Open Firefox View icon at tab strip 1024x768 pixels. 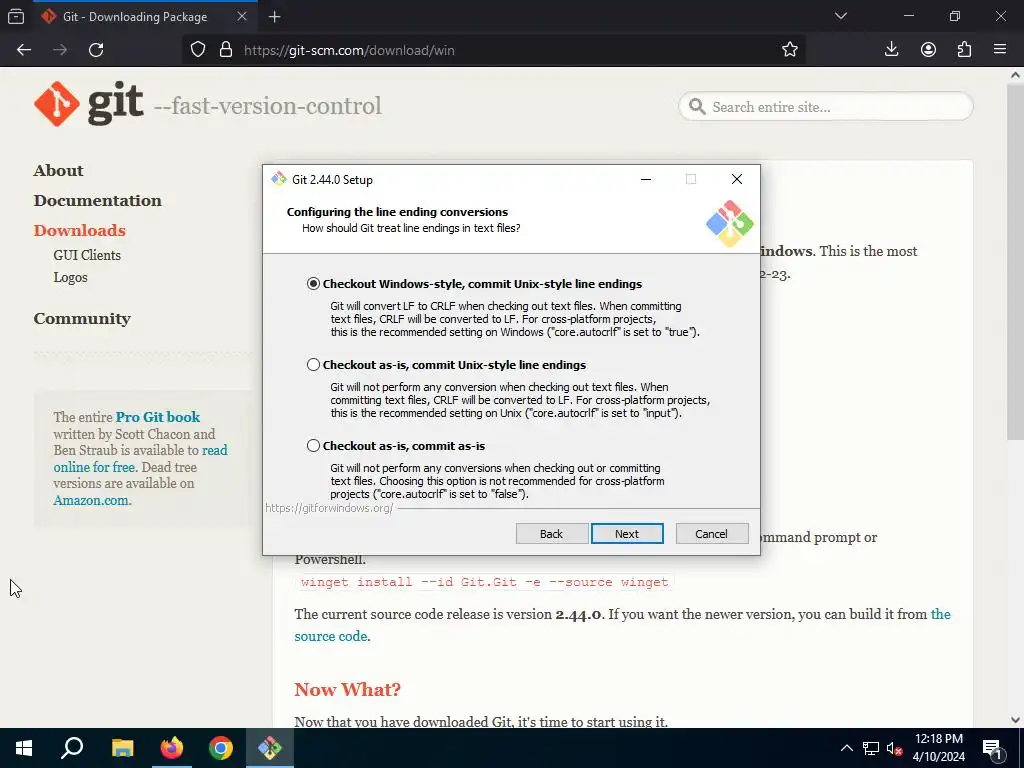coord(16,16)
